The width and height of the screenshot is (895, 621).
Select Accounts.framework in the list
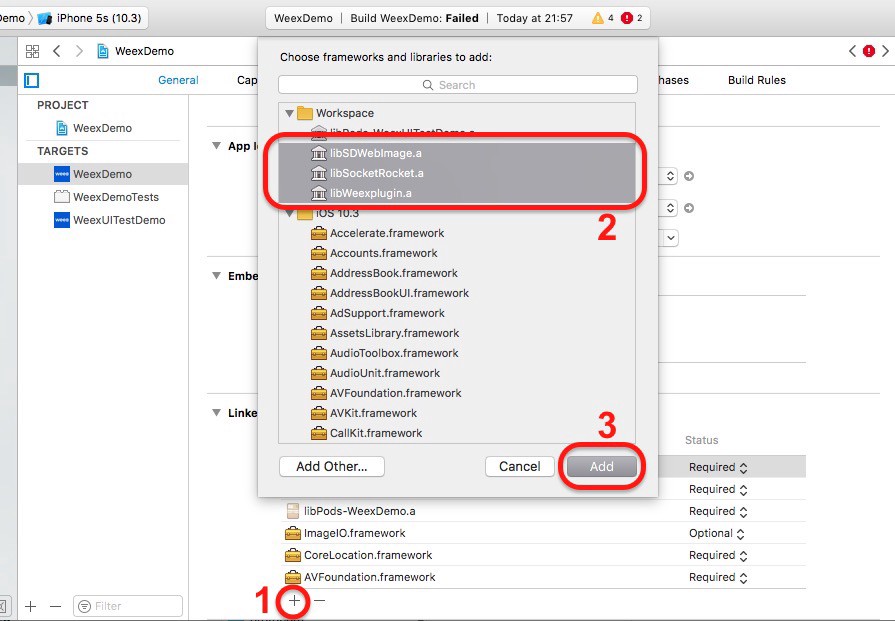click(x=457, y=253)
